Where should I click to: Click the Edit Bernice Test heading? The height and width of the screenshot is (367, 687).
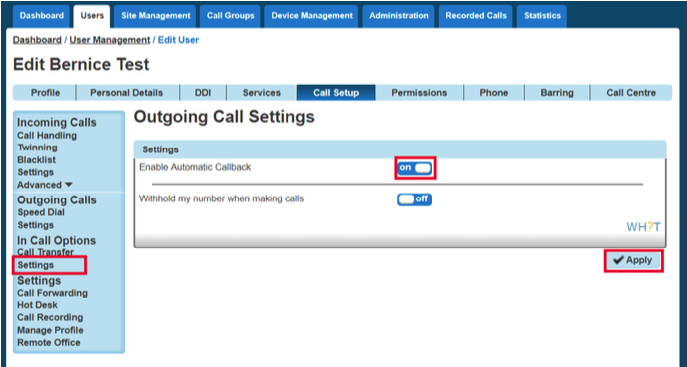tap(81, 64)
